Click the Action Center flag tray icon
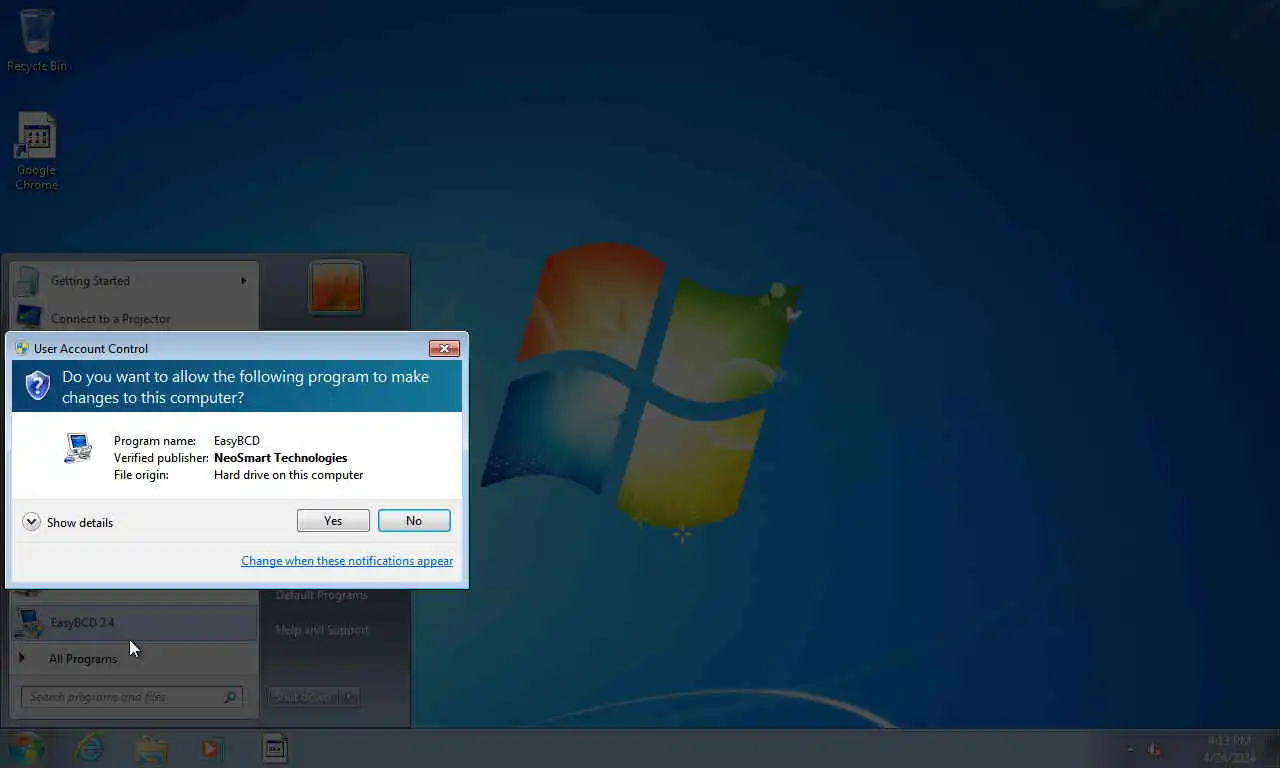The height and width of the screenshot is (768, 1280). [x=1154, y=749]
